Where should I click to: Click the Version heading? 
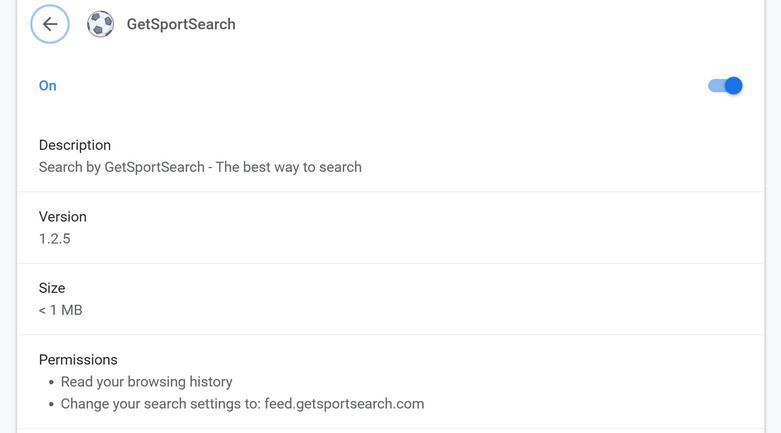pos(63,217)
